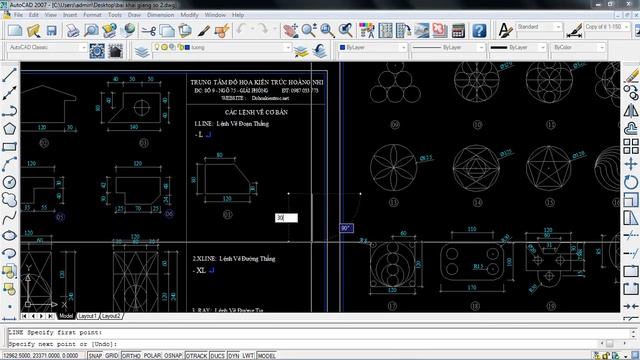Toggle SNAP mode in status bar
This screenshot has width=640, height=360.
(x=95, y=356)
